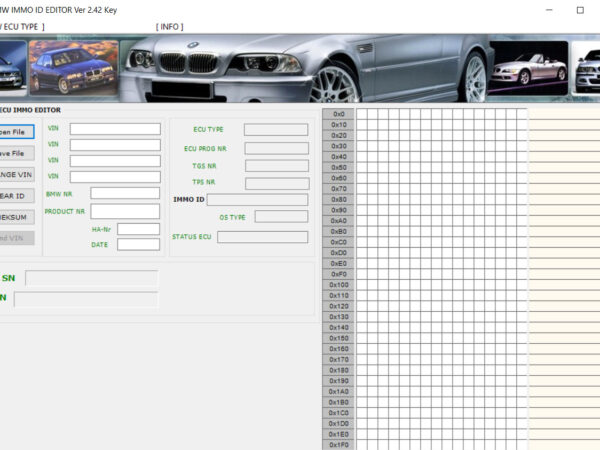Select hex row header 0xD0

coord(338,253)
